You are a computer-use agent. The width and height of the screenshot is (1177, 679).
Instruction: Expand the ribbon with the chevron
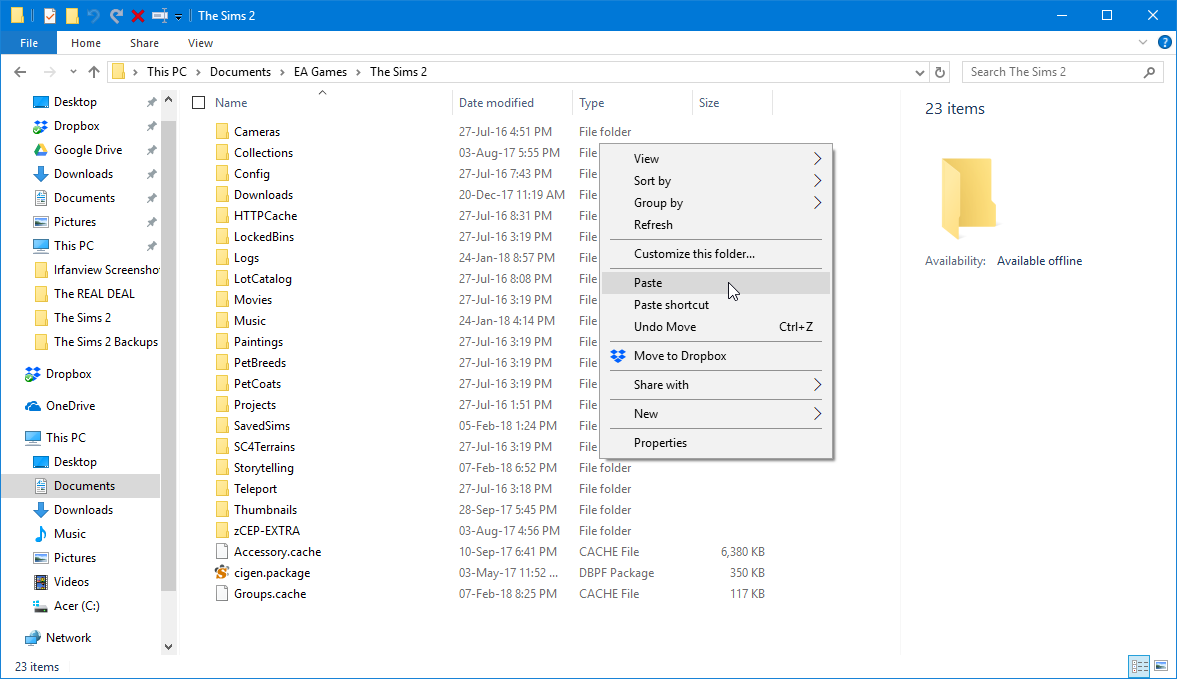tap(1142, 43)
